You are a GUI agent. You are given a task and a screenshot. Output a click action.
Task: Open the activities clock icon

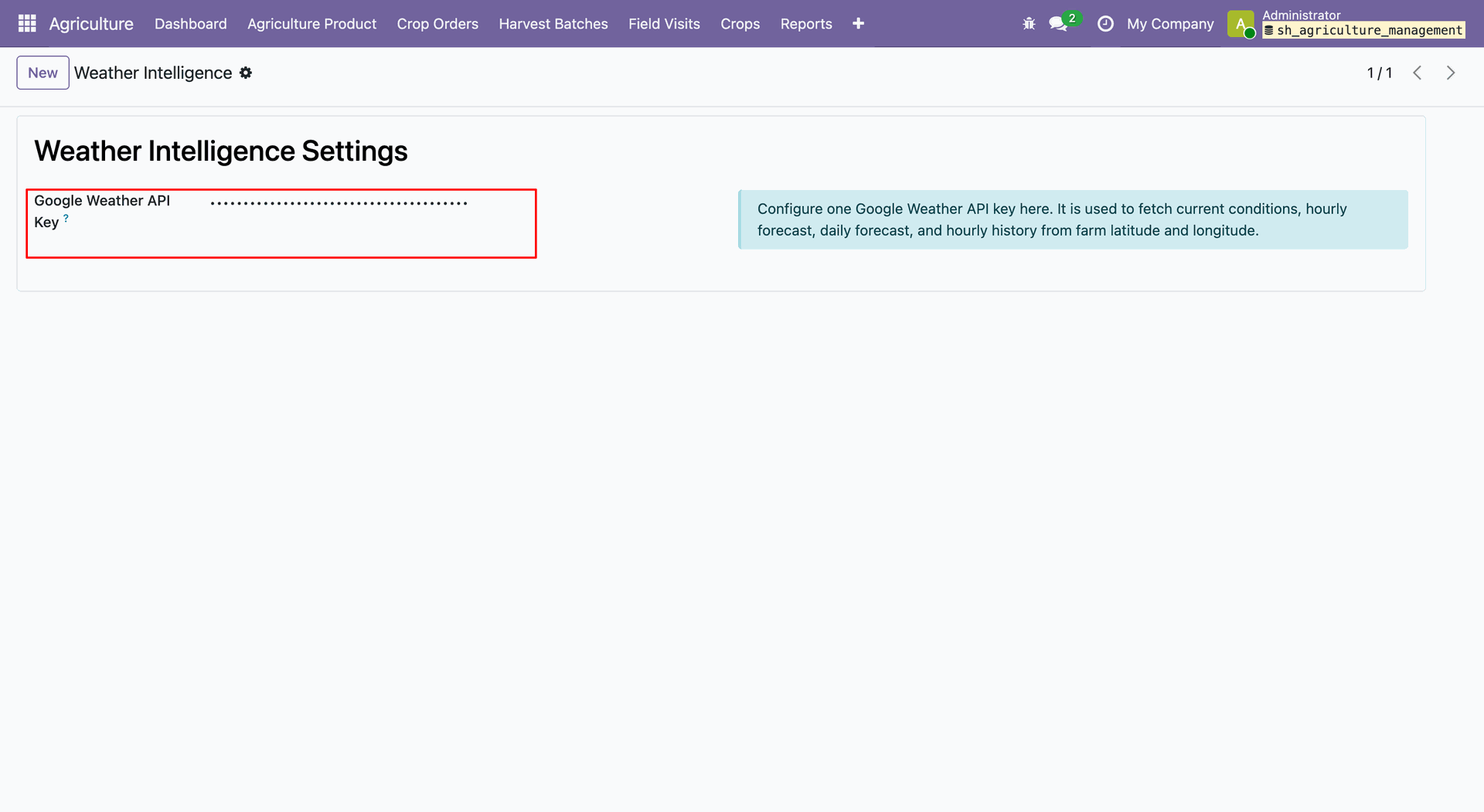pos(1105,24)
